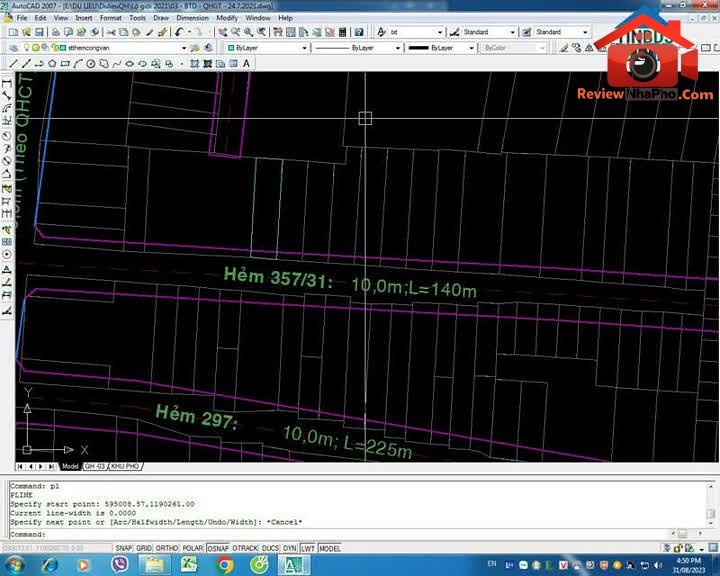Switch to the Model tab

[70, 466]
